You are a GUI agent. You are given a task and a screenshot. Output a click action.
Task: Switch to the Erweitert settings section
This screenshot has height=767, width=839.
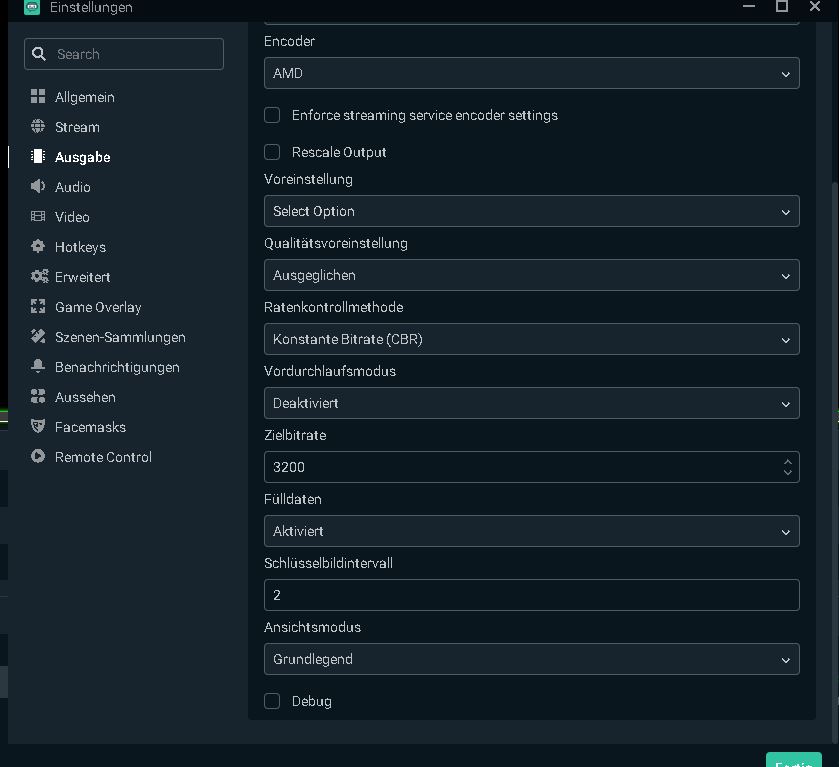(x=82, y=277)
